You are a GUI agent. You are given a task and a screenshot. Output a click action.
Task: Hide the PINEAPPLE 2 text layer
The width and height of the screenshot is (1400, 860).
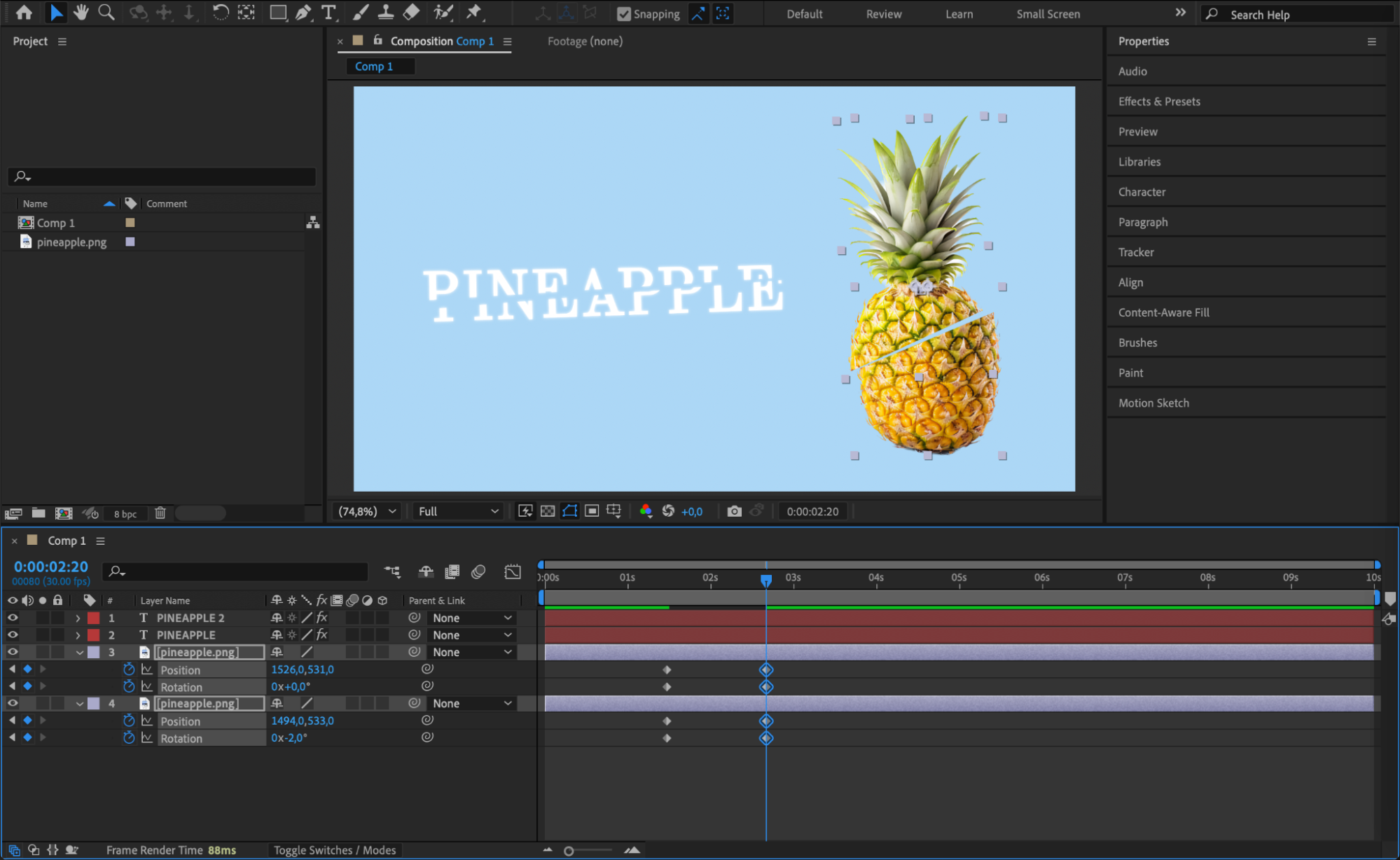(x=13, y=618)
